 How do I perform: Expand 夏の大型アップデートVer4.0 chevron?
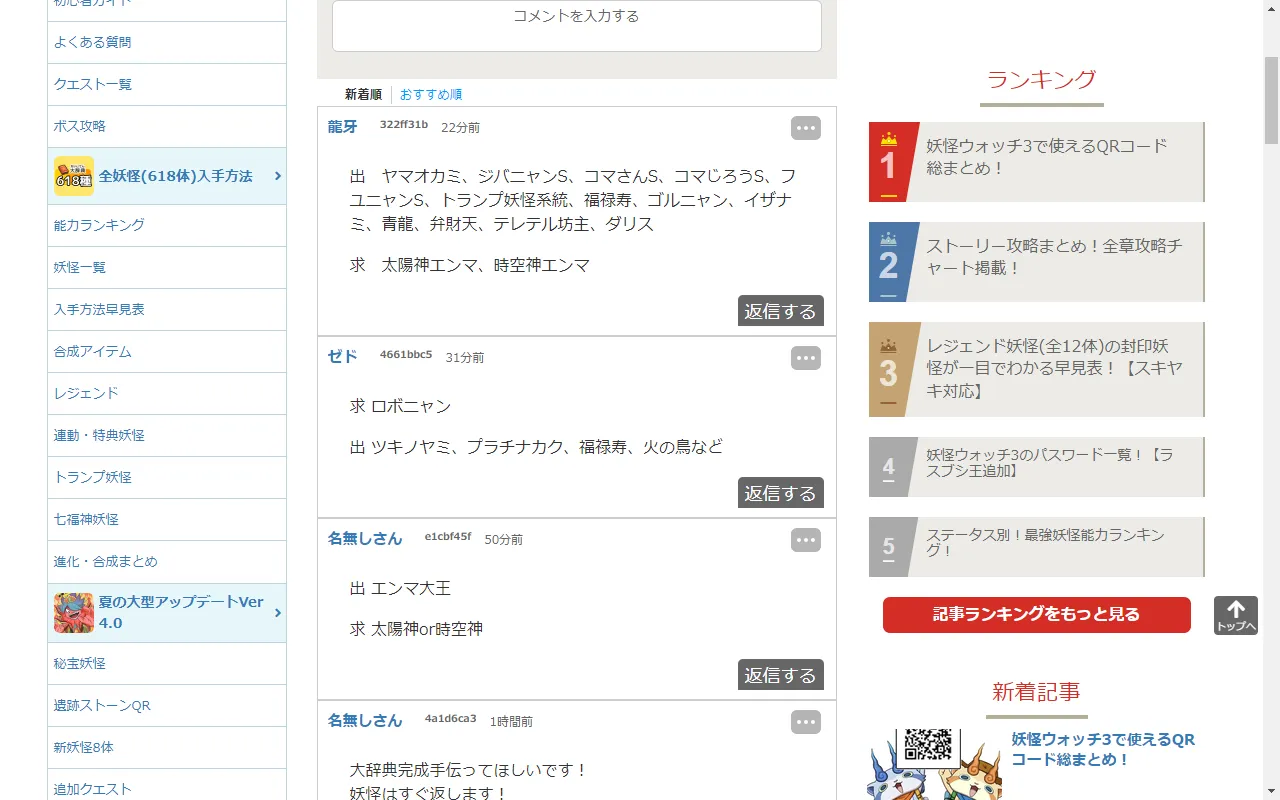pyautogui.click(x=277, y=613)
